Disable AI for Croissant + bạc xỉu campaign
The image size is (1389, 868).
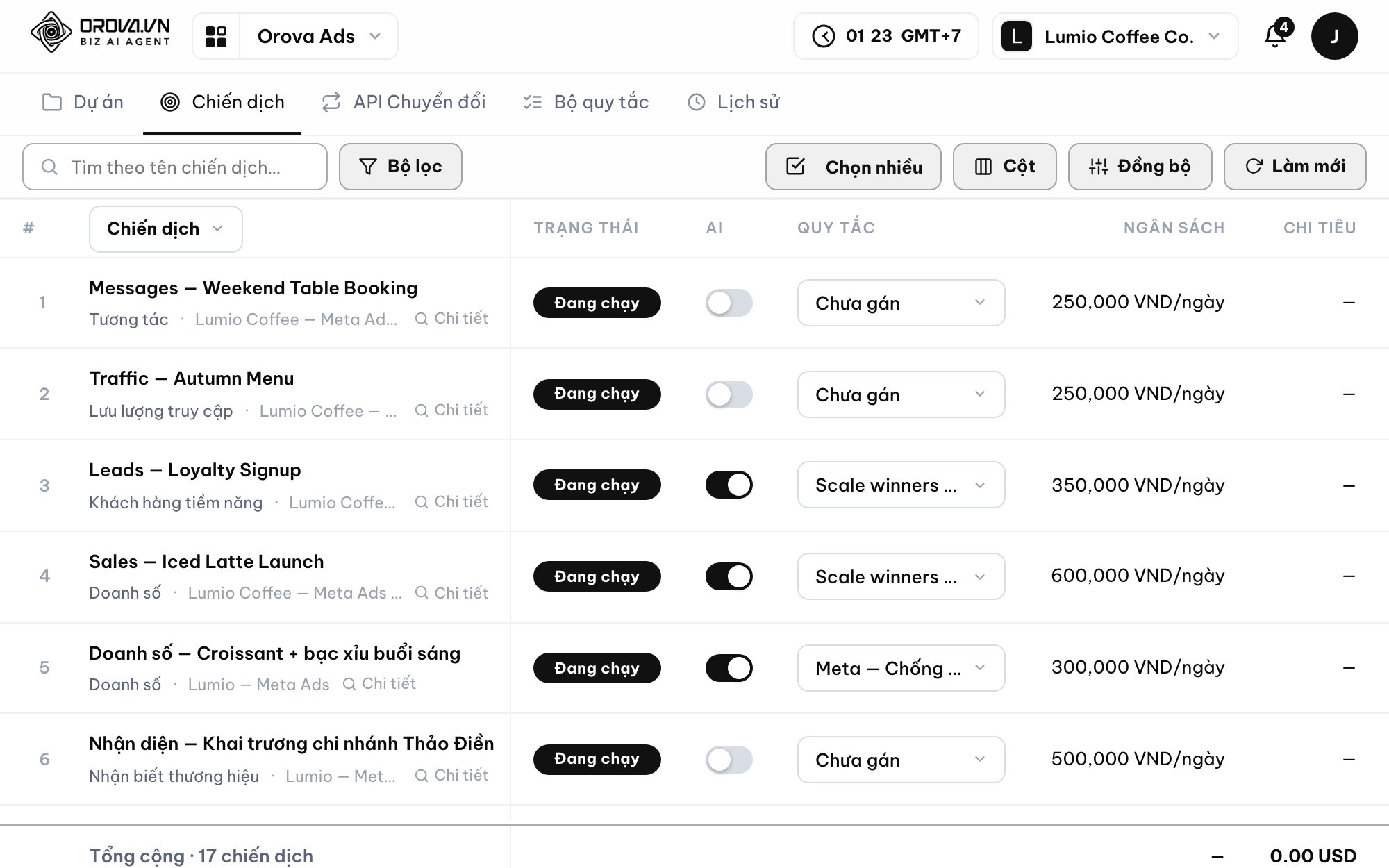[729, 668]
